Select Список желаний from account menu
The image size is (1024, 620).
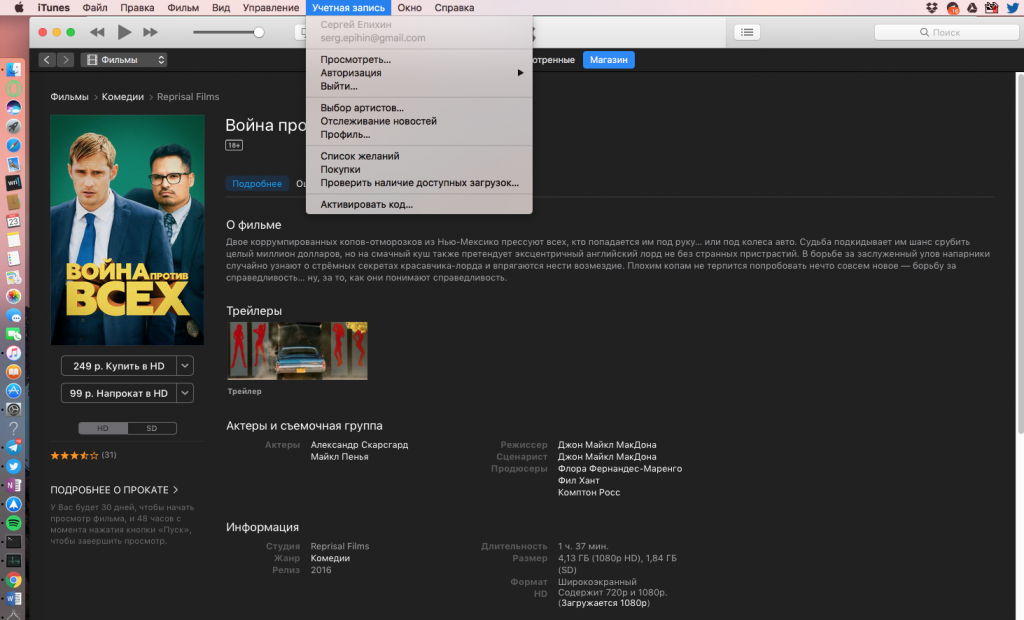coord(360,156)
